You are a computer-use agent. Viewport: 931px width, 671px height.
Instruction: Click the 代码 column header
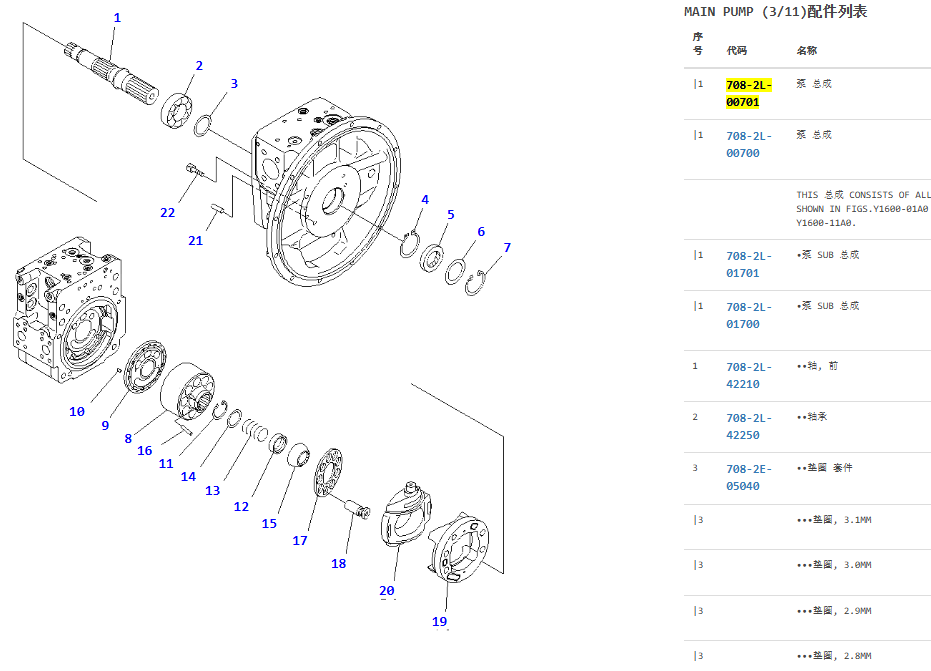[737, 50]
